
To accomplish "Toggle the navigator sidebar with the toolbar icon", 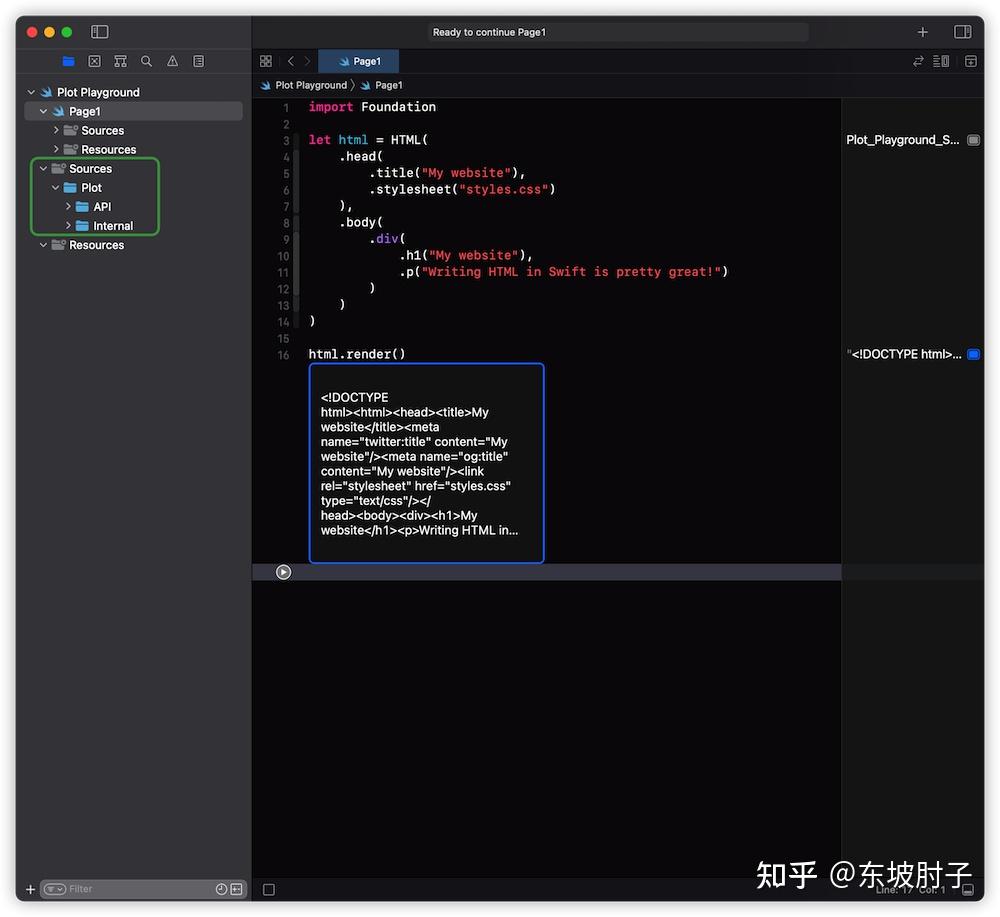I will pos(99,32).
